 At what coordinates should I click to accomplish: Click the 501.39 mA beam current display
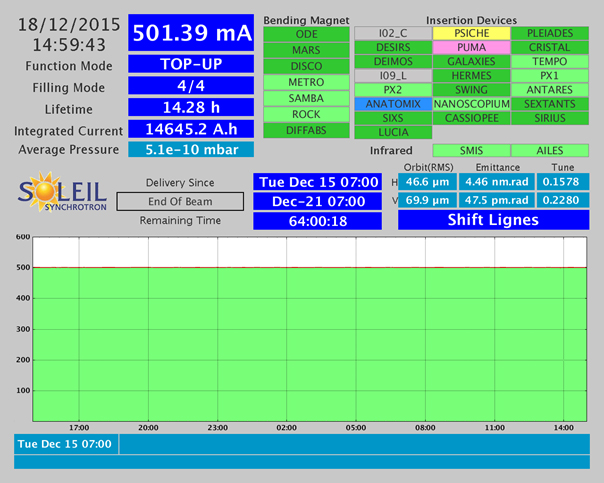191,33
